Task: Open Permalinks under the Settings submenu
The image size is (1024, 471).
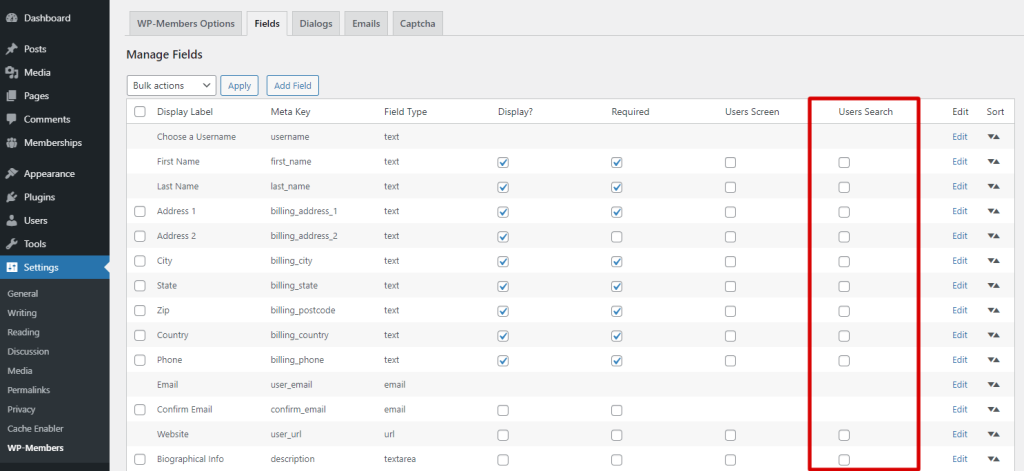Action: click(x=27, y=390)
